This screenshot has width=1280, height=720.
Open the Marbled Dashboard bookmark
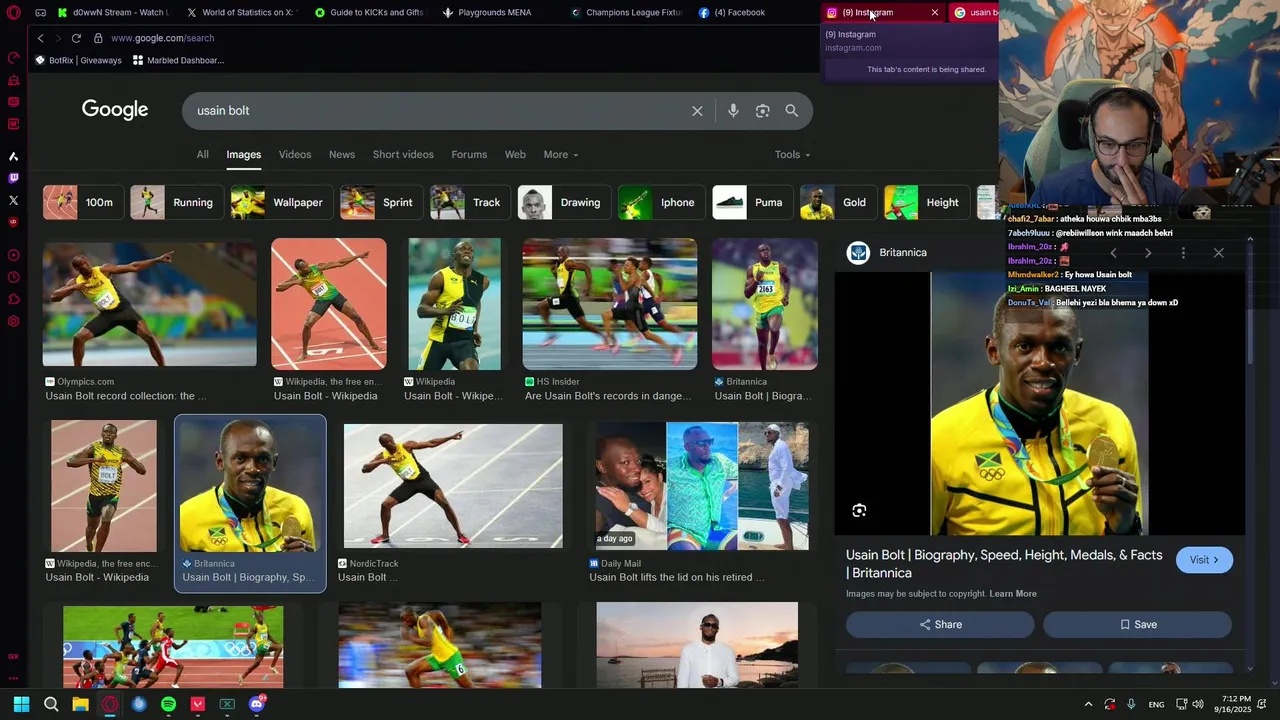pos(178,60)
